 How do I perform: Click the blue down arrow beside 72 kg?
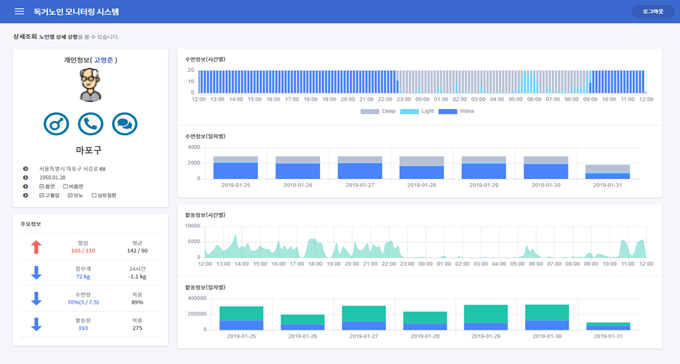pos(36,272)
